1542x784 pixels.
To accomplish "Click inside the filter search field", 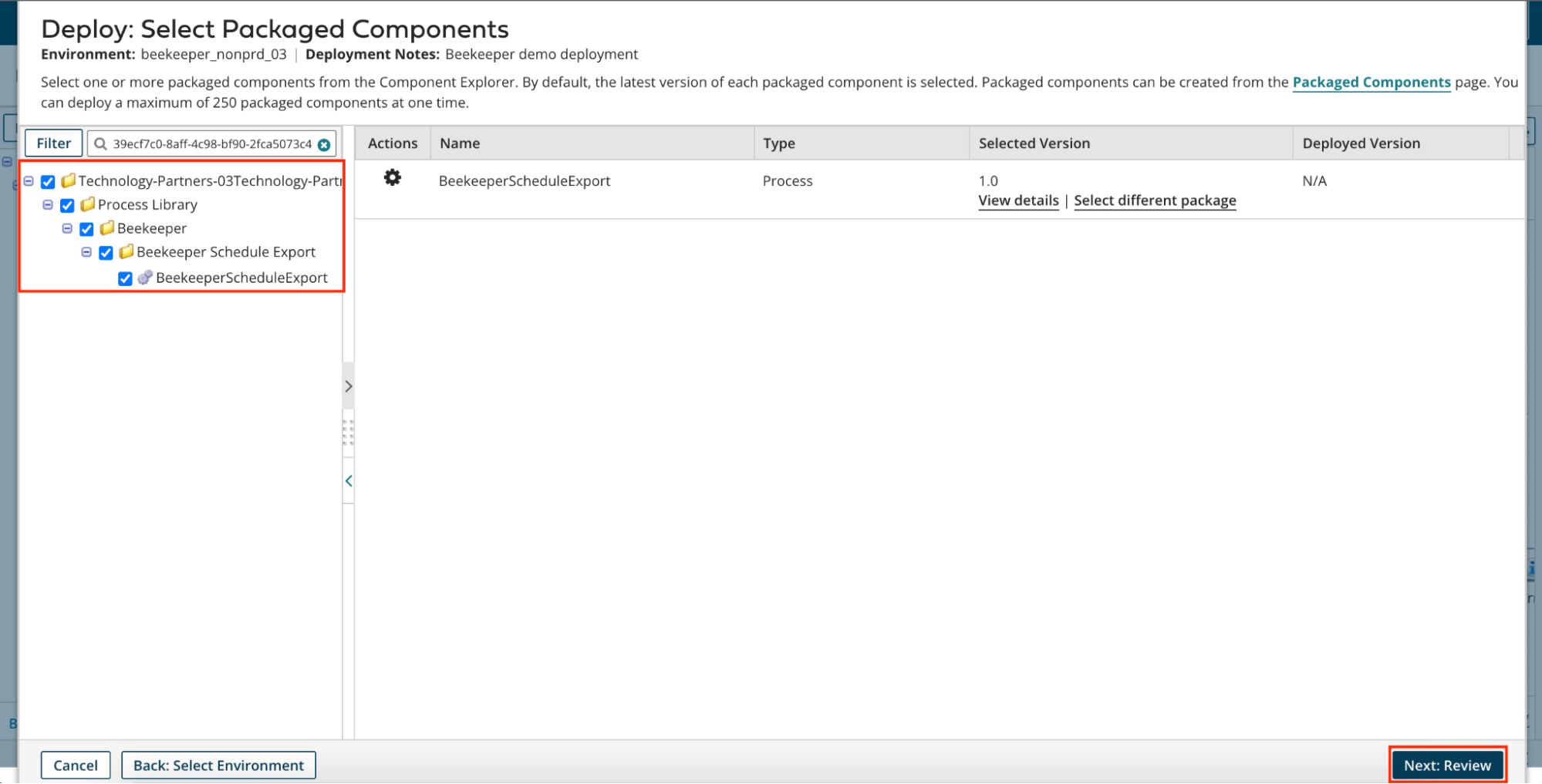I will coord(211,143).
